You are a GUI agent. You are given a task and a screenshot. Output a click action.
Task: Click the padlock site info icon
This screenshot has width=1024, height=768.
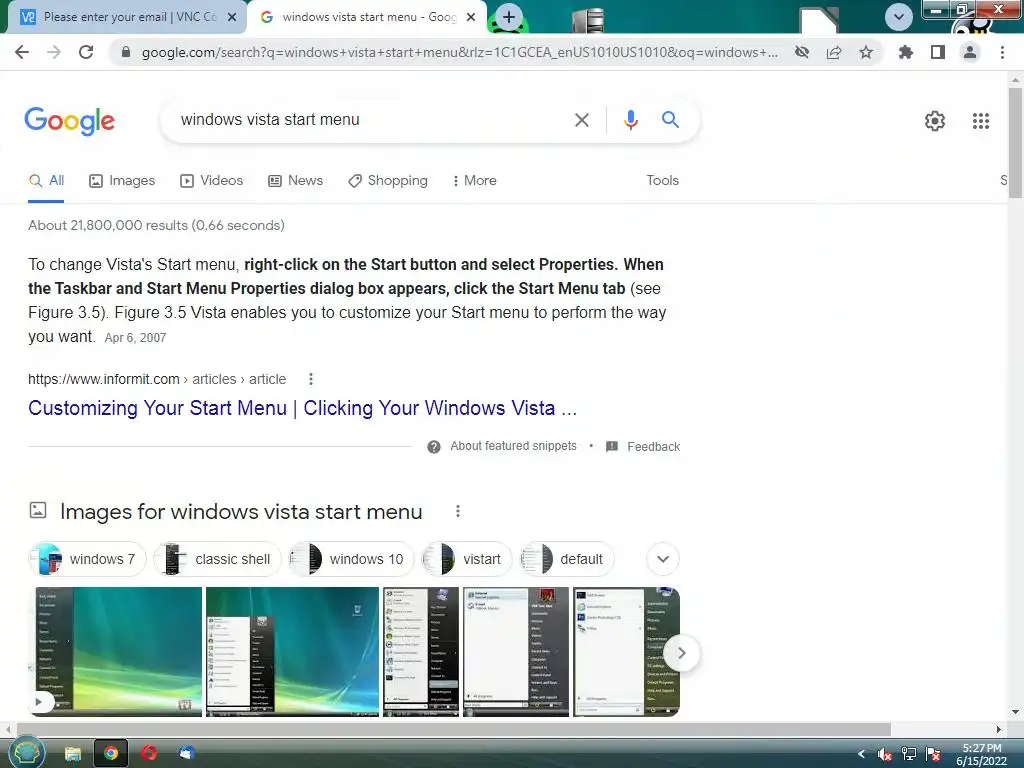click(x=126, y=52)
